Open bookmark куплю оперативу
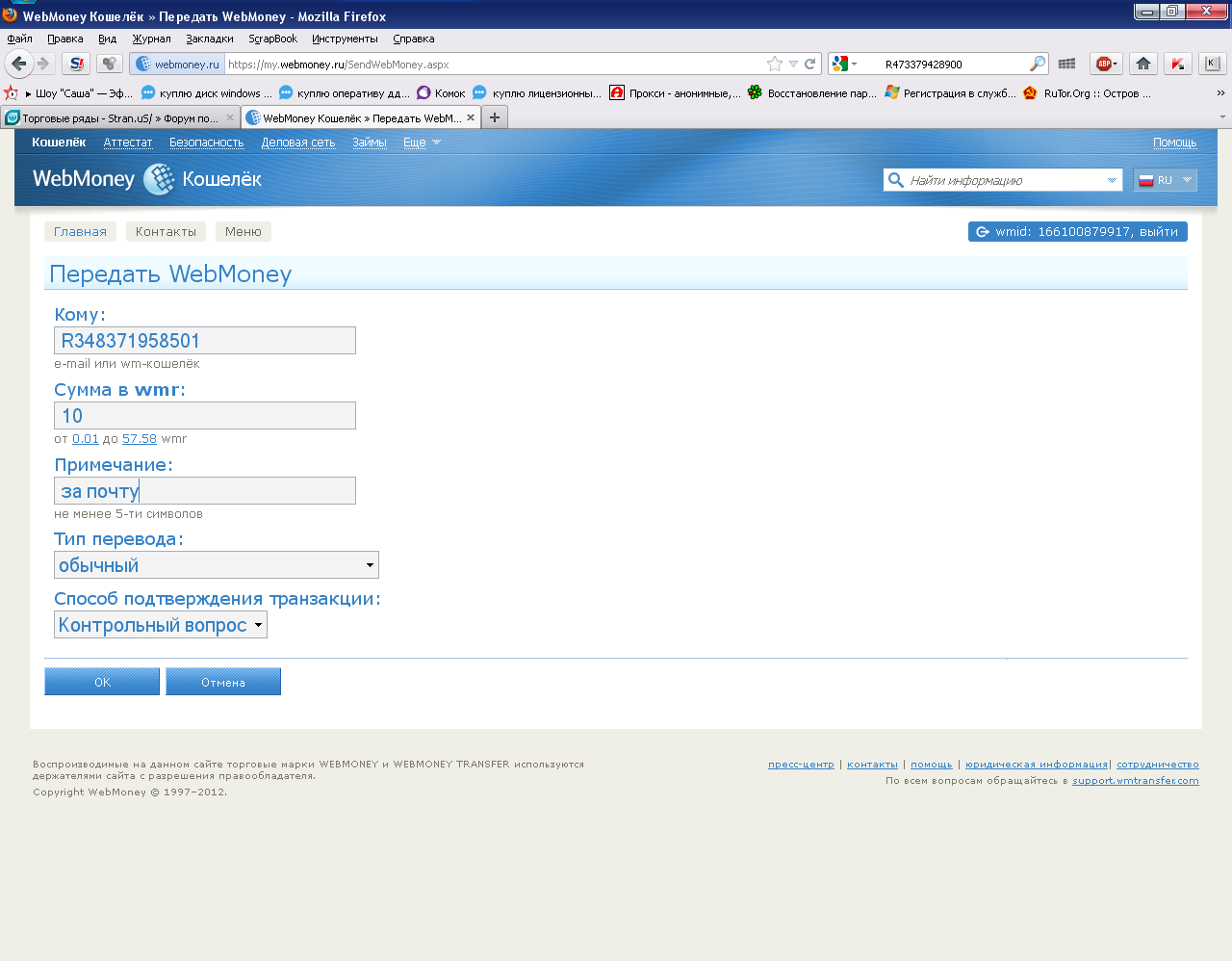The height and width of the screenshot is (961, 1232). point(345,93)
